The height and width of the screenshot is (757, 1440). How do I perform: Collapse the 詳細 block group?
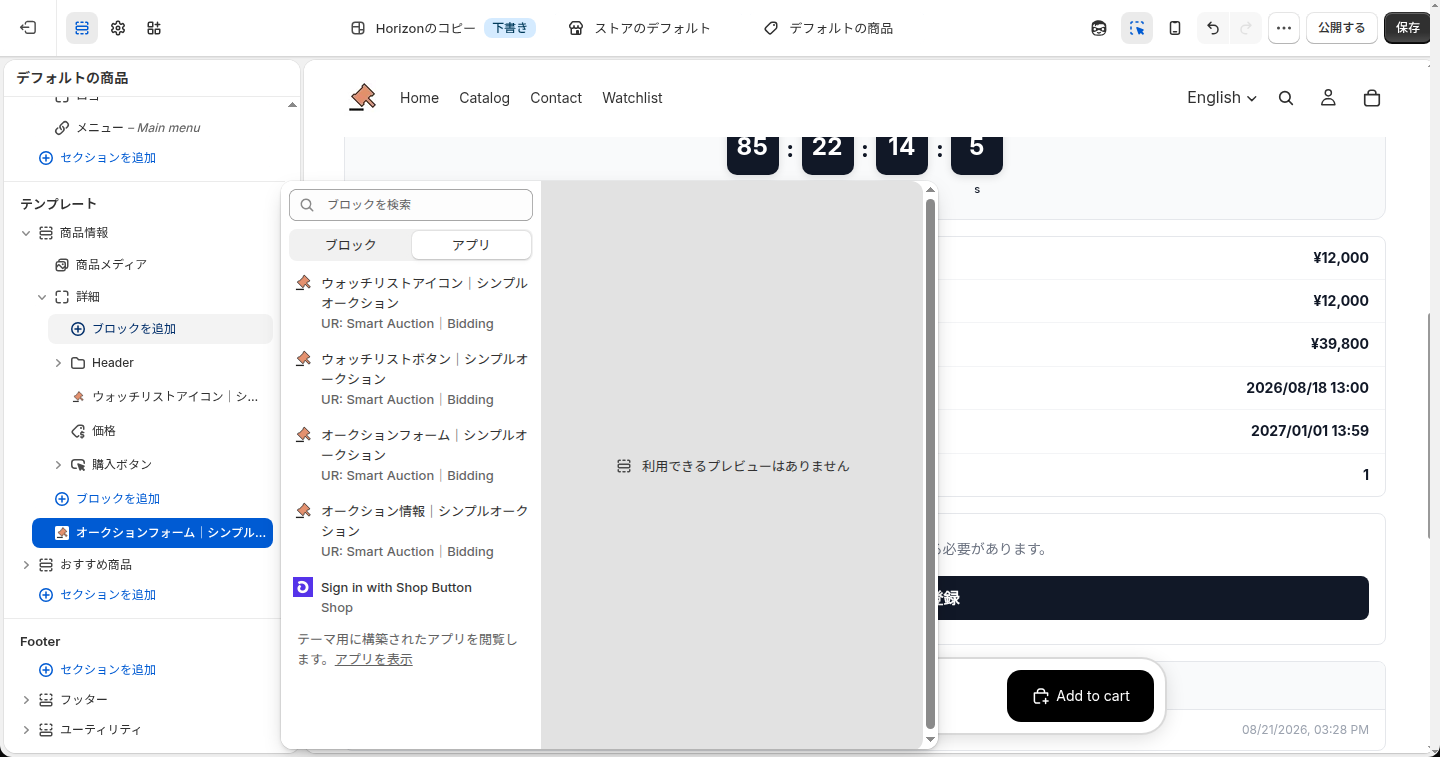click(x=42, y=297)
